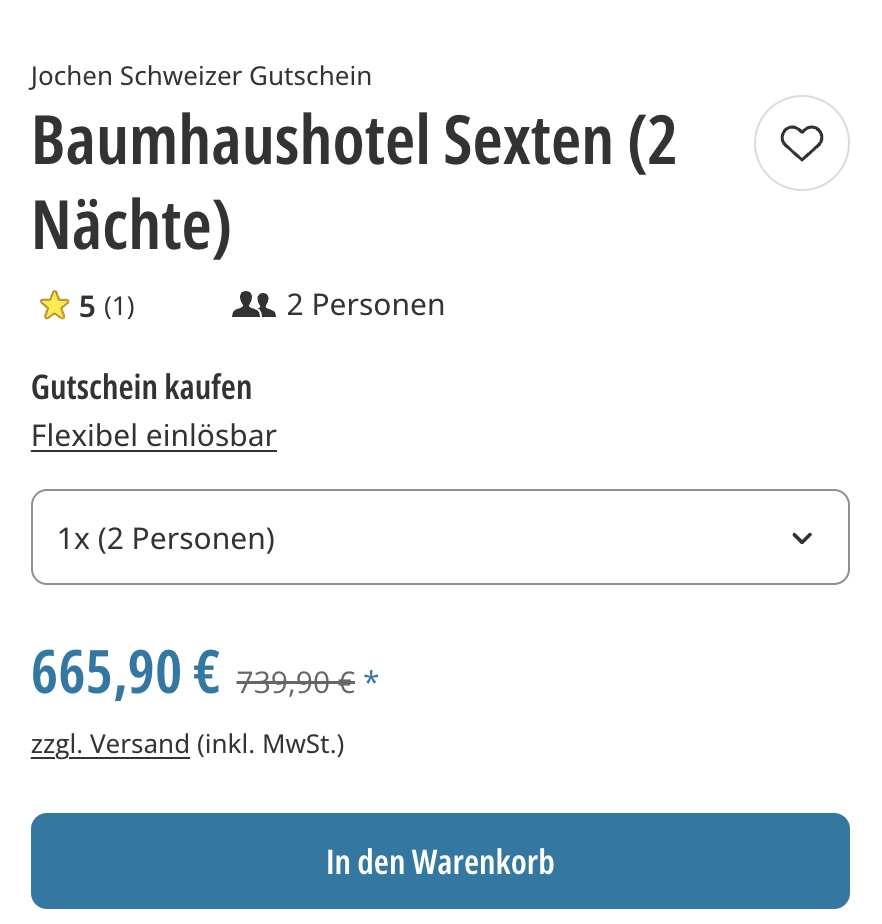Click the current price 665,90 €
This screenshot has width=882, height=924.
pyautogui.click(x=126, y=673)
